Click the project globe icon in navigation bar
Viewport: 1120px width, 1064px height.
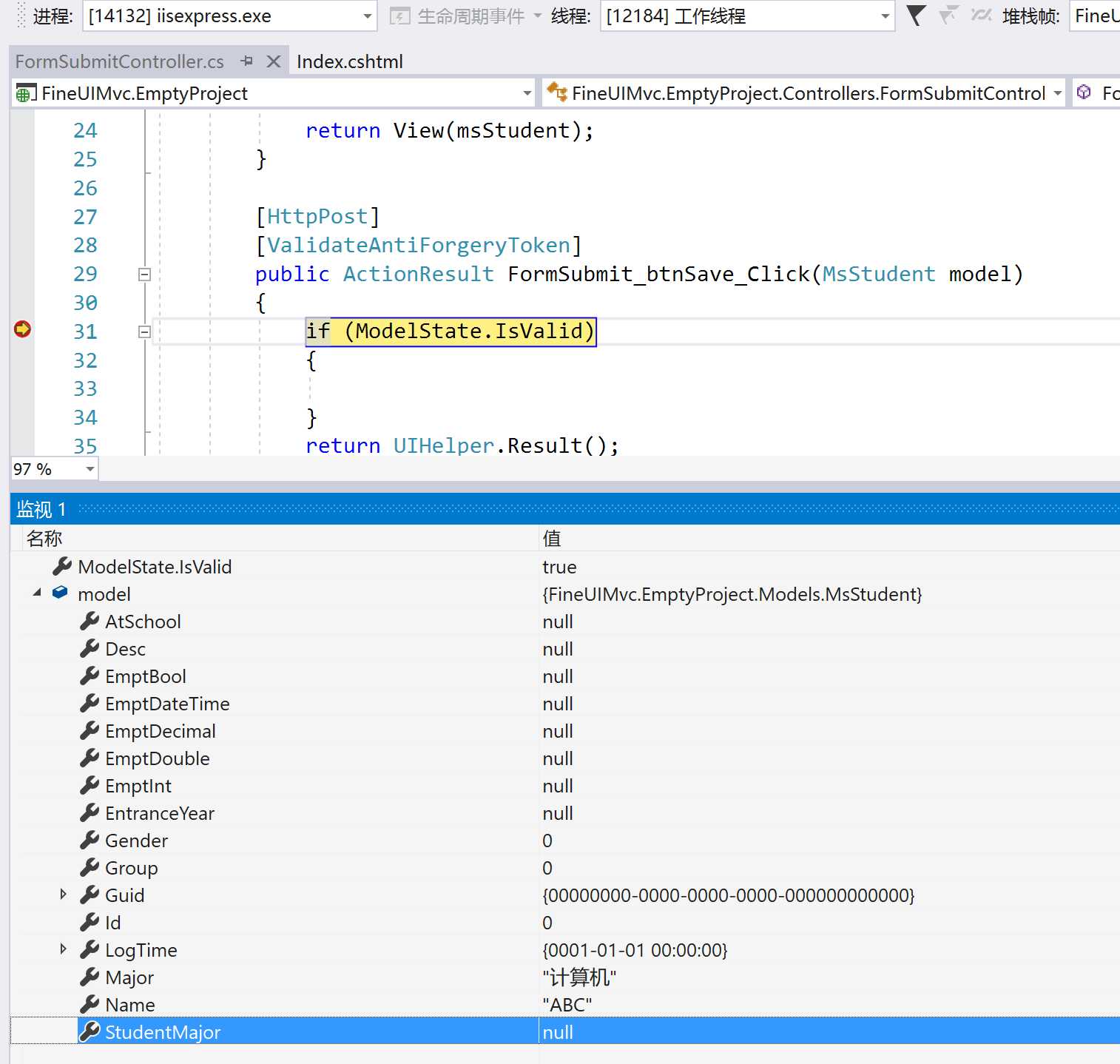point(25,94)
